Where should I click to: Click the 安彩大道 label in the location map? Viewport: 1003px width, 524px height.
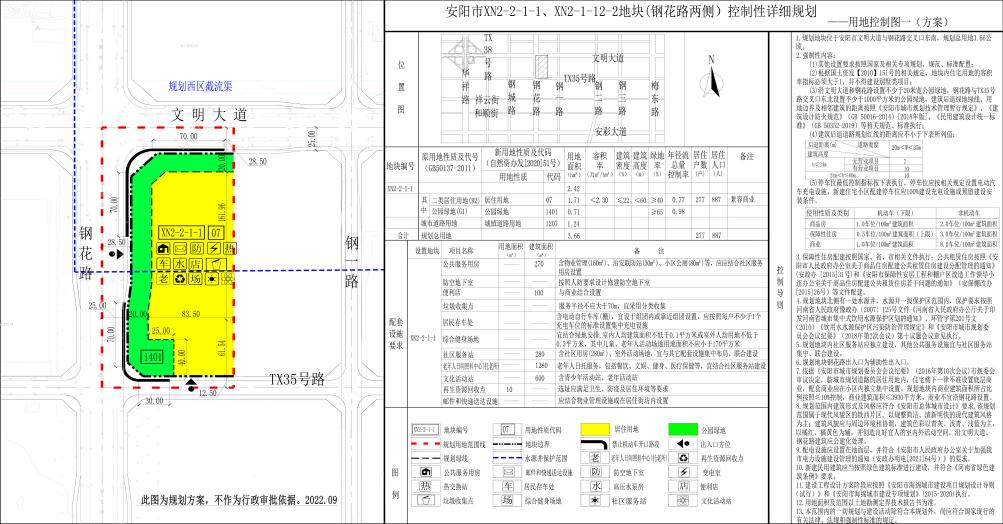pos(610,132)
